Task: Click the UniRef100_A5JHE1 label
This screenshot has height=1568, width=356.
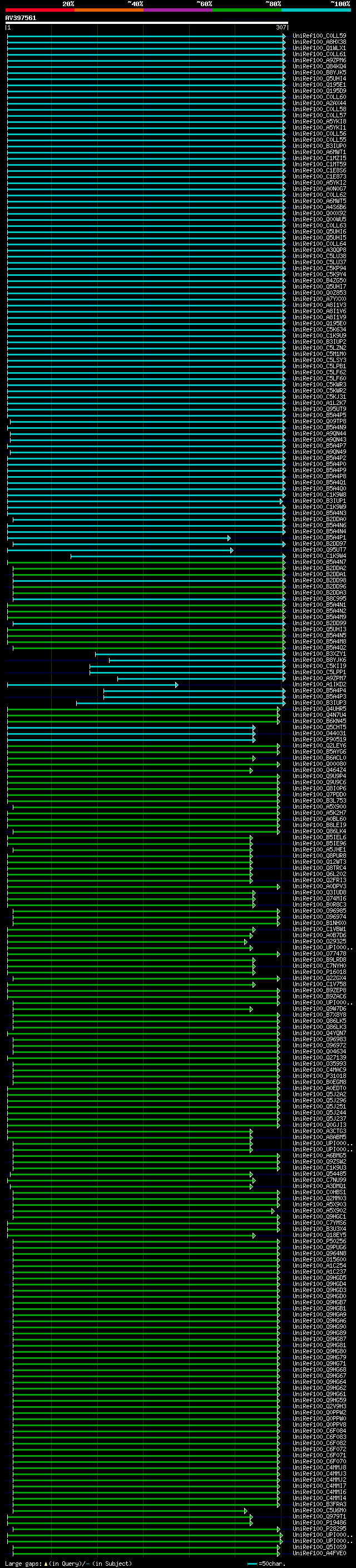Action: [319, 850]
